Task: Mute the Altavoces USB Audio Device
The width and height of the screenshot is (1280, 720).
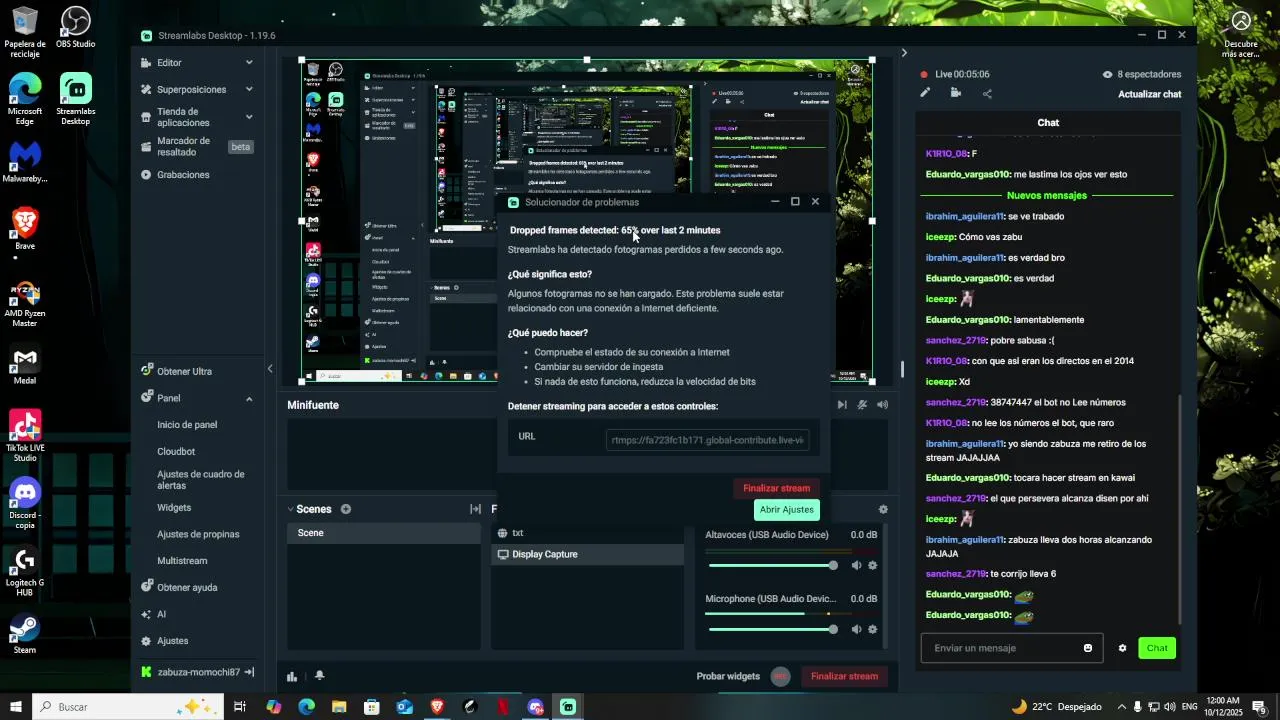Action: tap(856, 565)
